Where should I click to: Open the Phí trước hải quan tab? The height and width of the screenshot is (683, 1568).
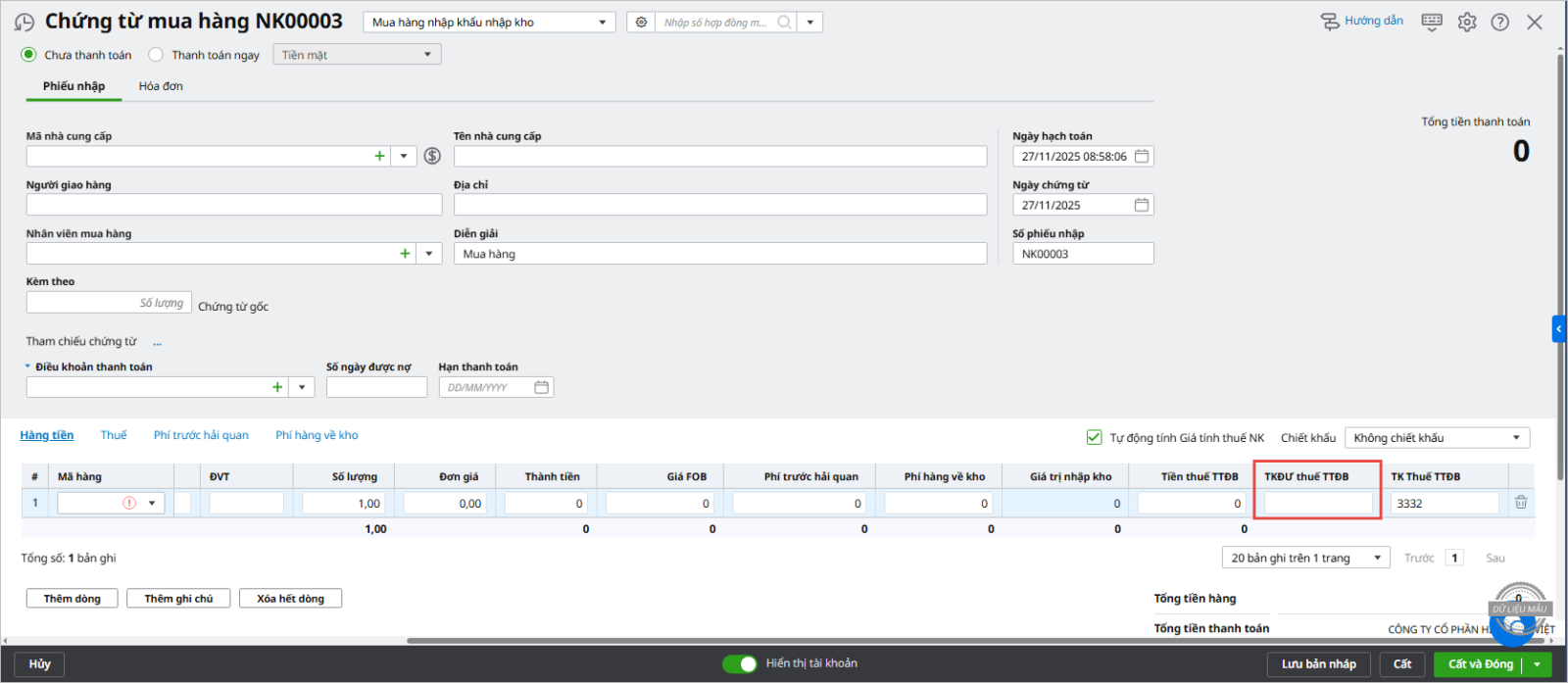point(201,435)
